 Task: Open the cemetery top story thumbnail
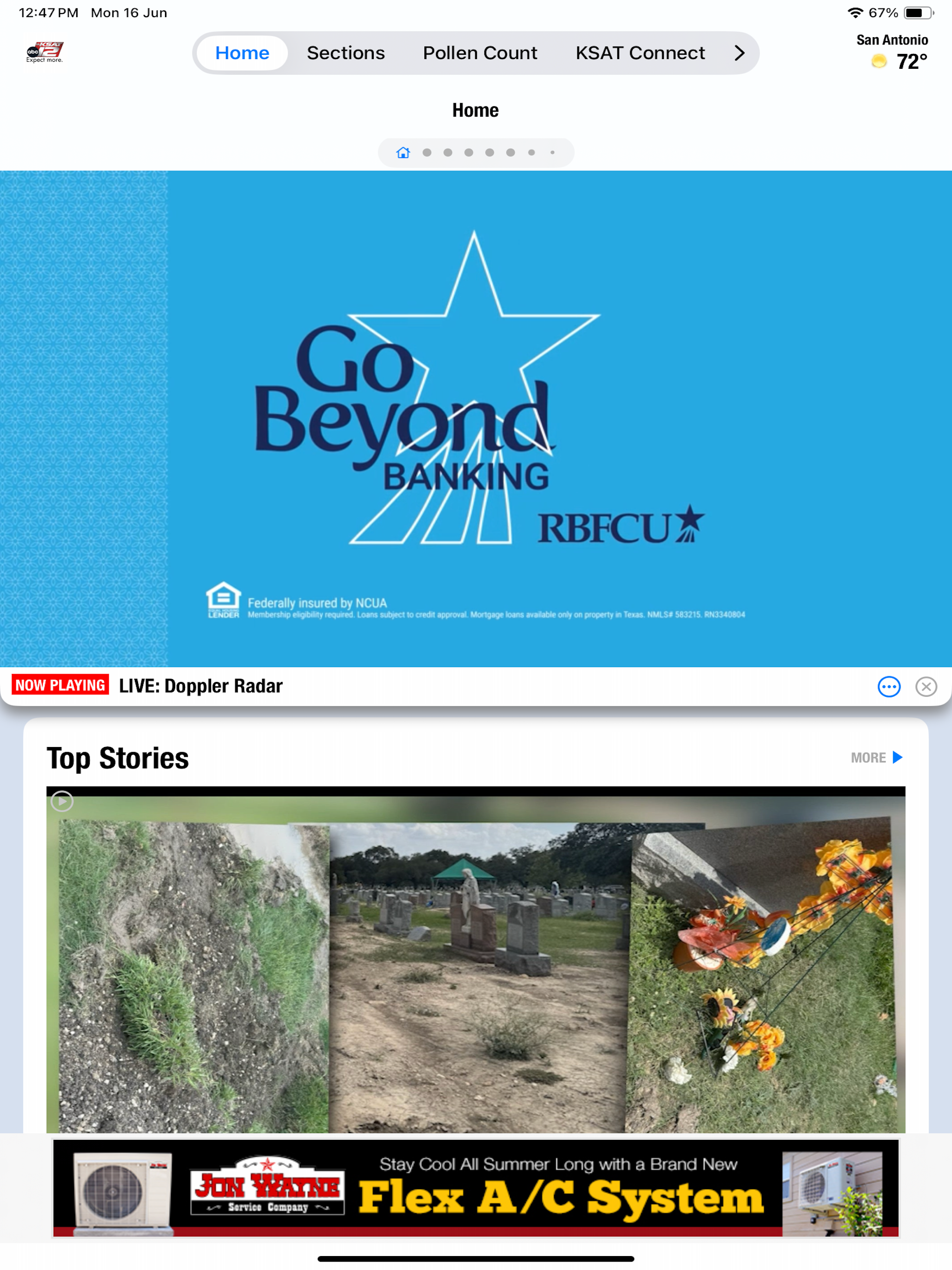(476, 960)
